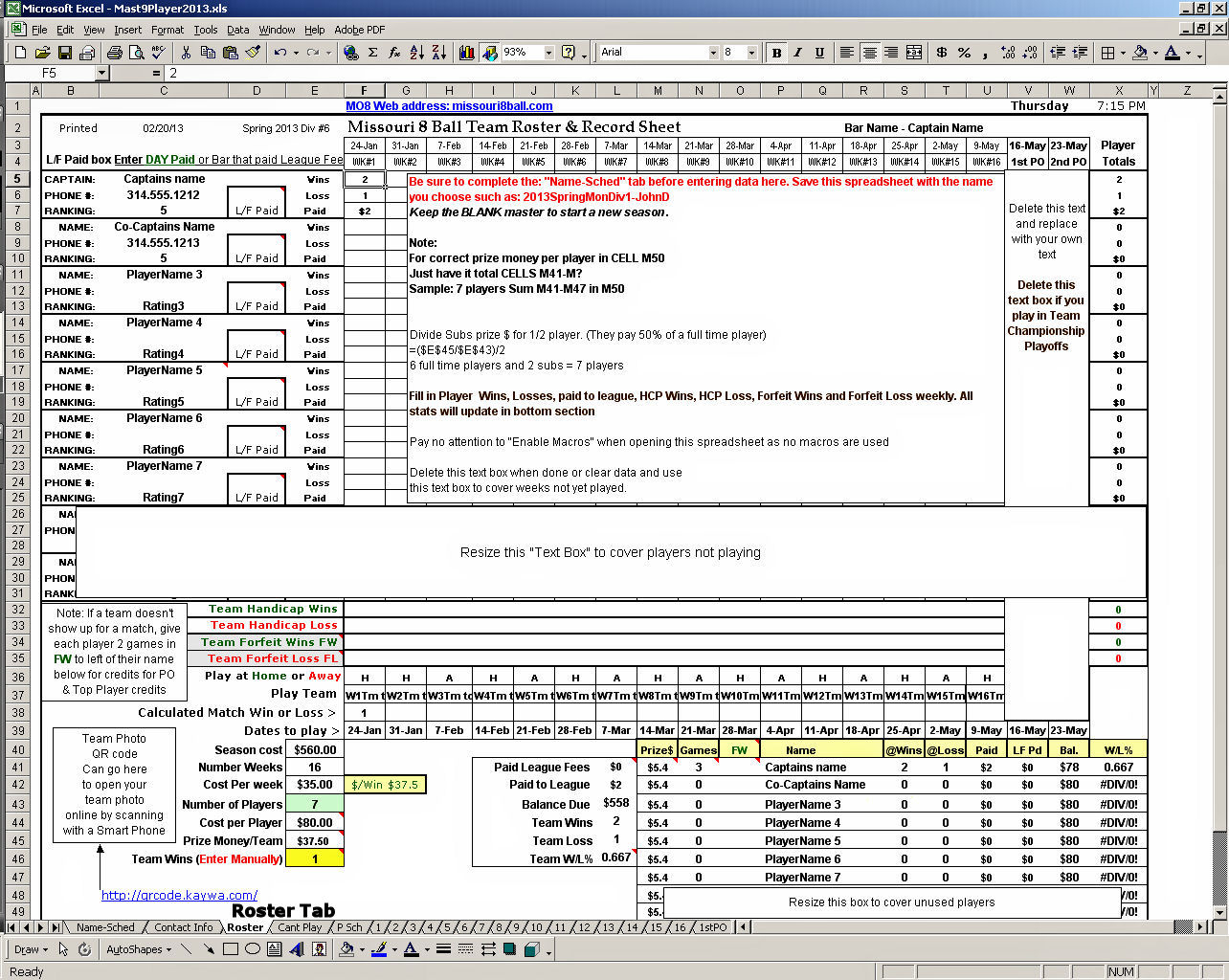Open the missouri8ball.com hyperlink
The image size is (1229, 980).
tap(450, 105)
